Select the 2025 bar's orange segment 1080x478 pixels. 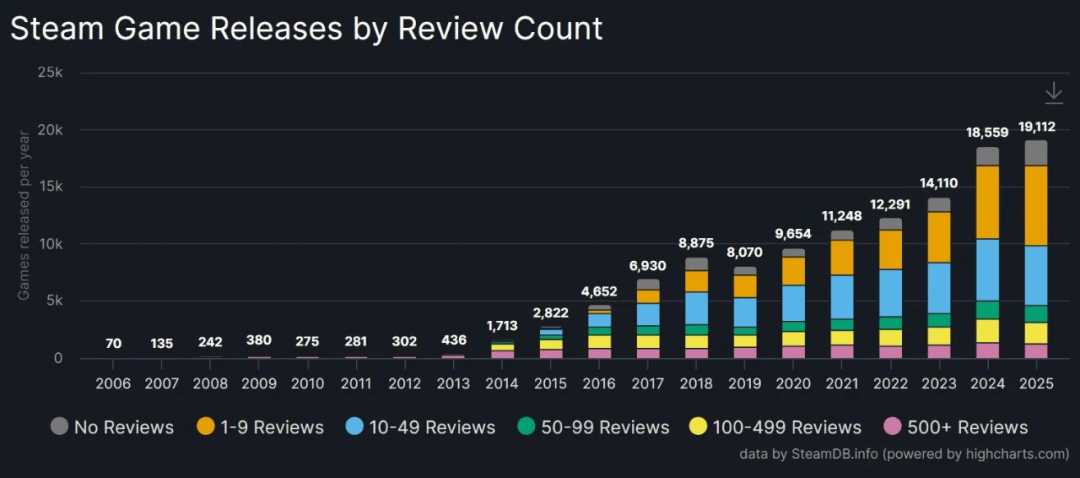click(x=1036, y=205)
